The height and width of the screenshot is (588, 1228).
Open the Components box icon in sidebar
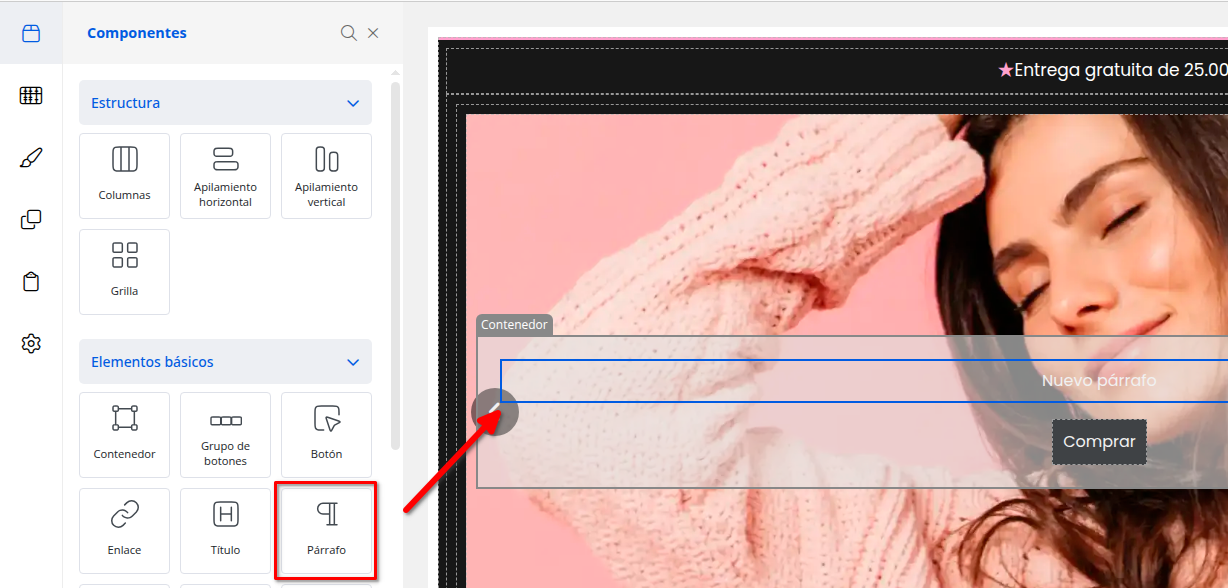[x=31, y=33]
